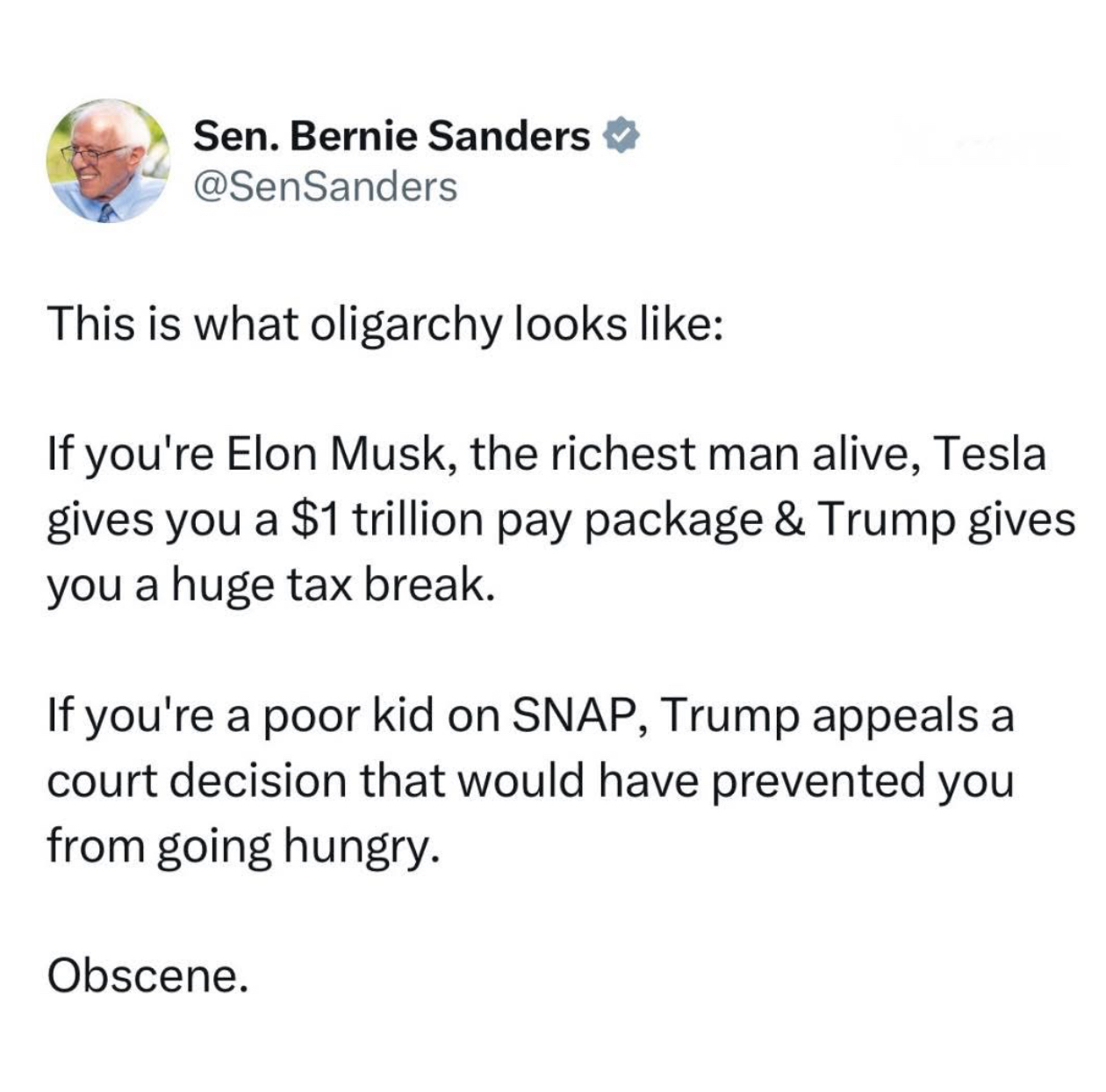Screen dimensions: 1106x1092
Task: Click the @SenSanders handle
Action: coord(324,186)
